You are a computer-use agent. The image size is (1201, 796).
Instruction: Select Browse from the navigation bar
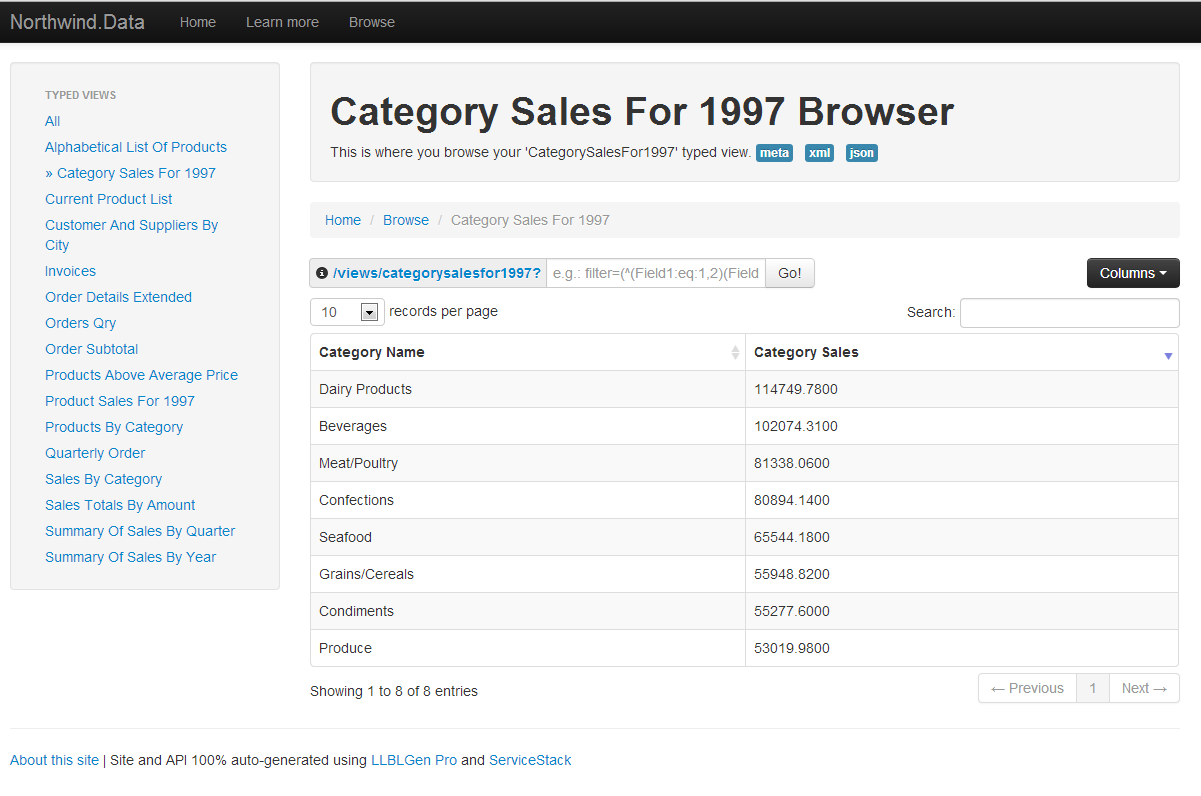click(371, 21)
